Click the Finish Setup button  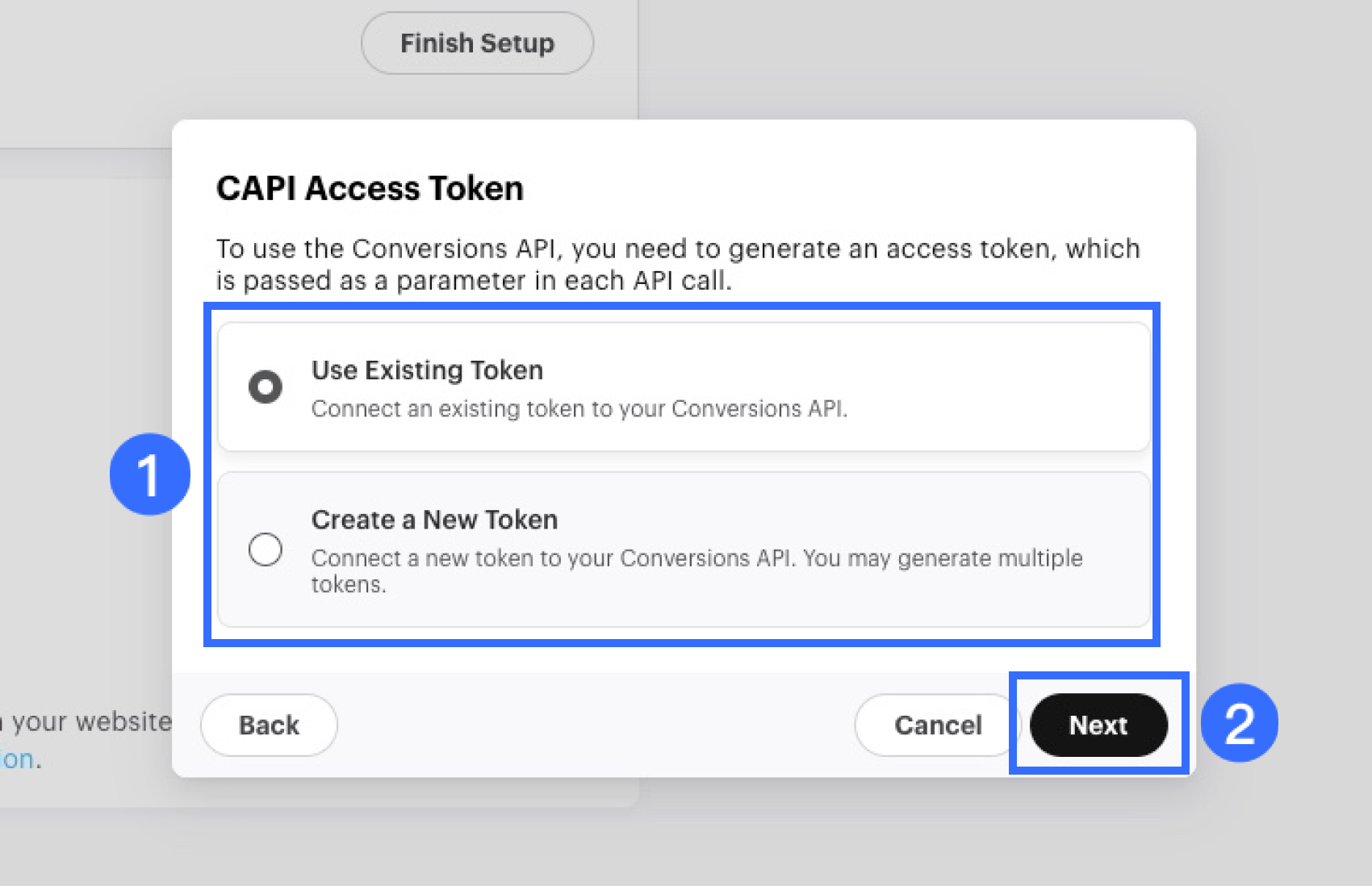[477, 44]
